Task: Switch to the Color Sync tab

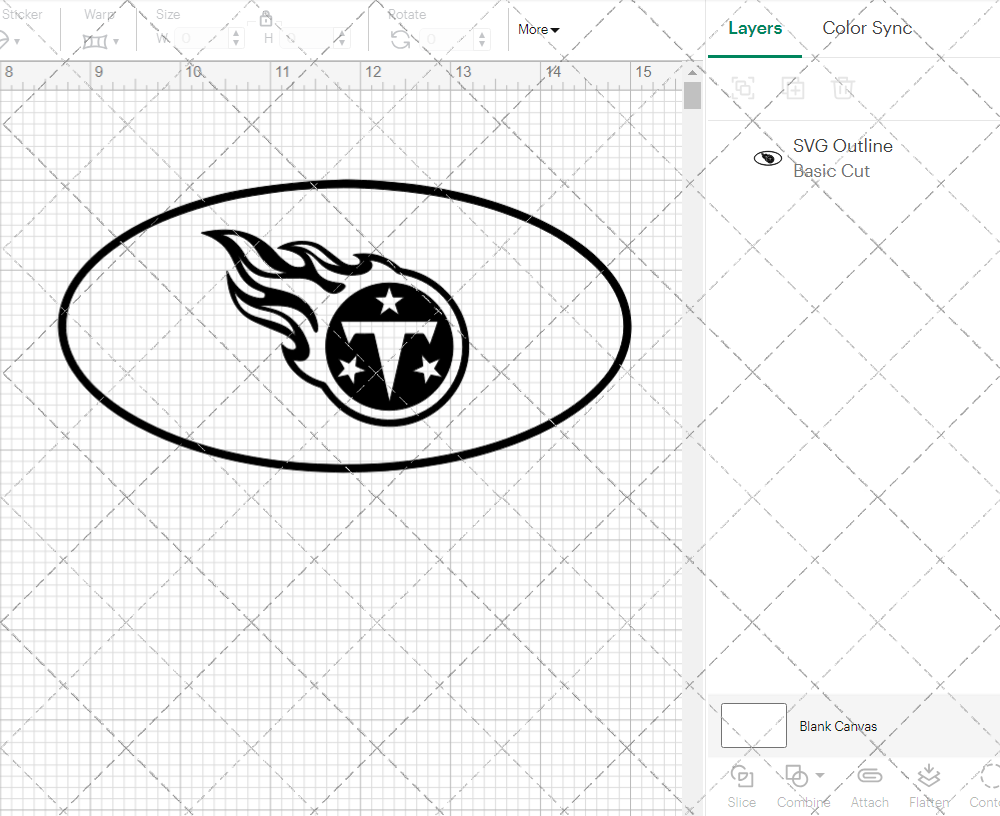Action: pos(867,28)
